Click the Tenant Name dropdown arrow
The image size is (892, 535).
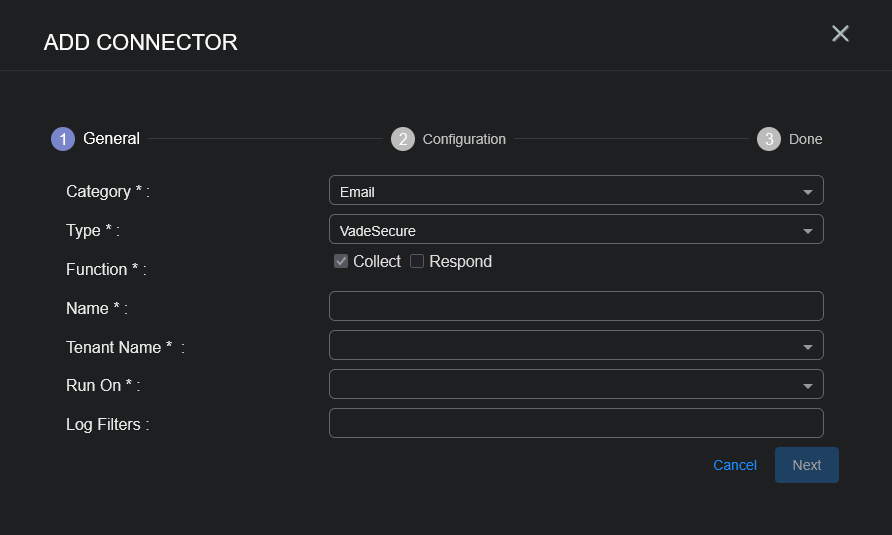(x=807, y=347)
